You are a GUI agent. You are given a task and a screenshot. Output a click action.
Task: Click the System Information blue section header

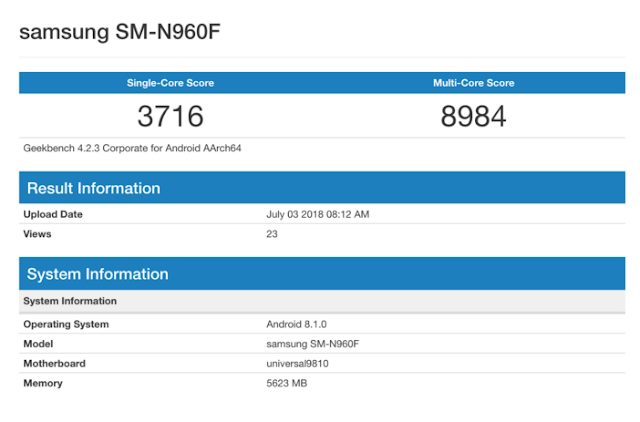click(x=322, y=274)
